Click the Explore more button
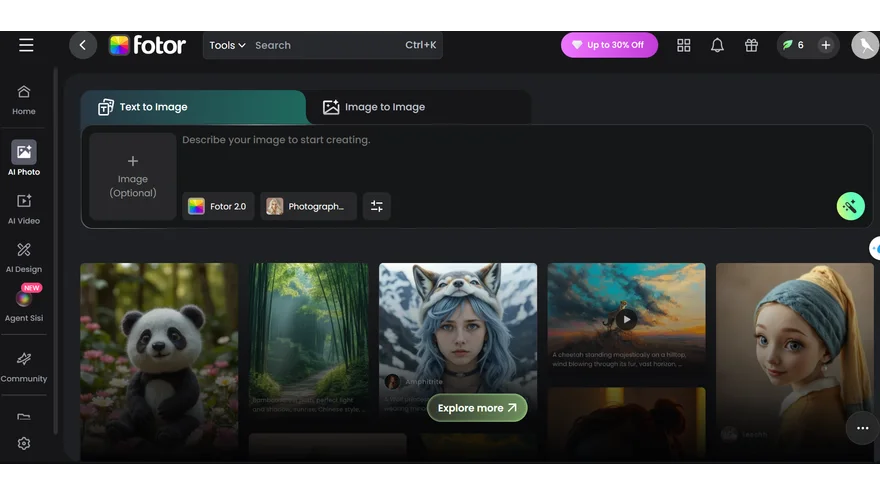The height and width of the screenshot is (495, 880). 477,408
